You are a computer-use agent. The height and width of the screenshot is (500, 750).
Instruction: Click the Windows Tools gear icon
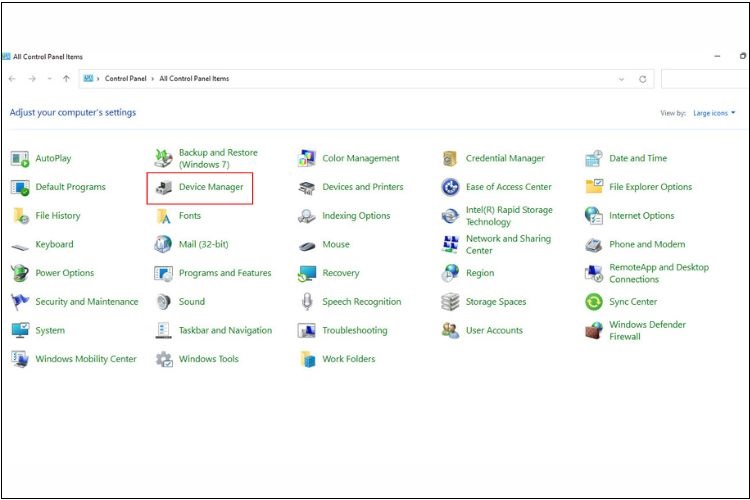coord(164,359)
